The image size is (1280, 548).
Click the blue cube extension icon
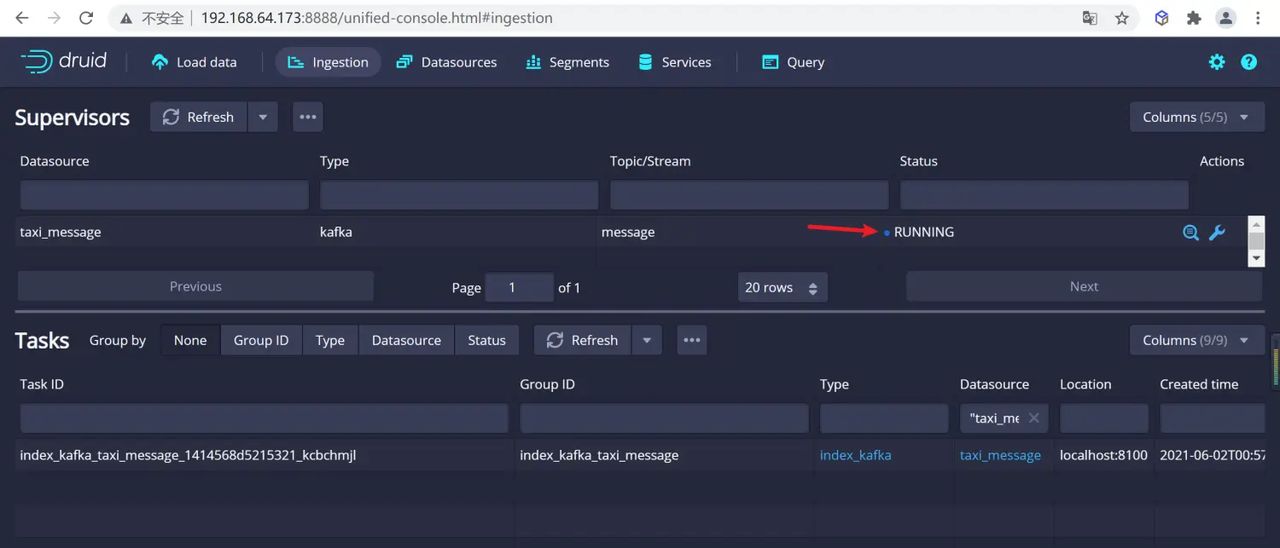1161,18
